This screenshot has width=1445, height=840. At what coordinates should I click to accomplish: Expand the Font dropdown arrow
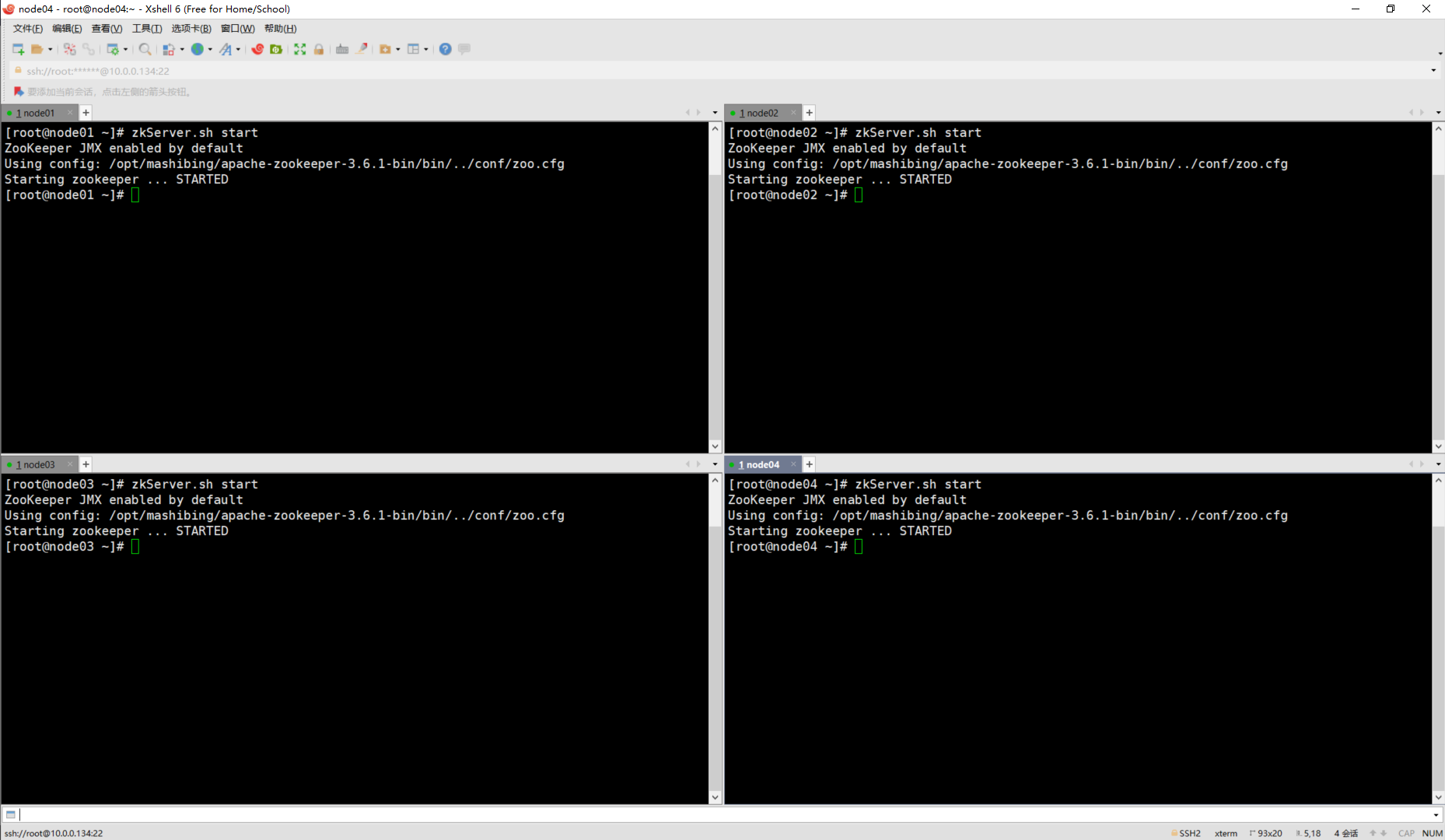(238, 49)
